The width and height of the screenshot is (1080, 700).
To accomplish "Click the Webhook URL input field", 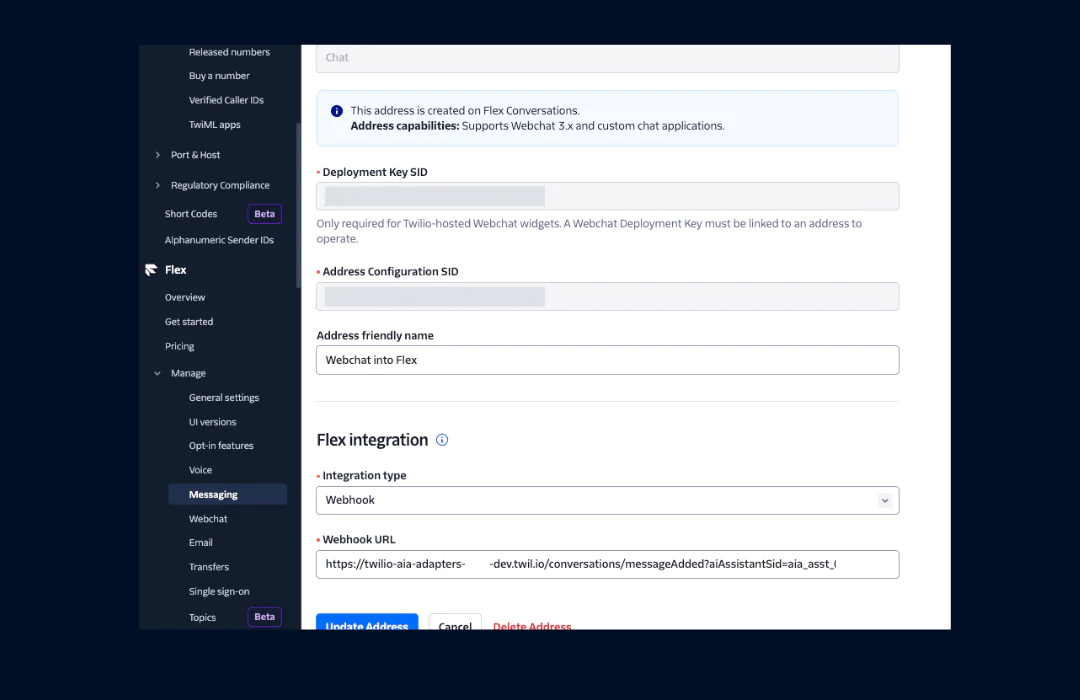I will coord(608,564).
